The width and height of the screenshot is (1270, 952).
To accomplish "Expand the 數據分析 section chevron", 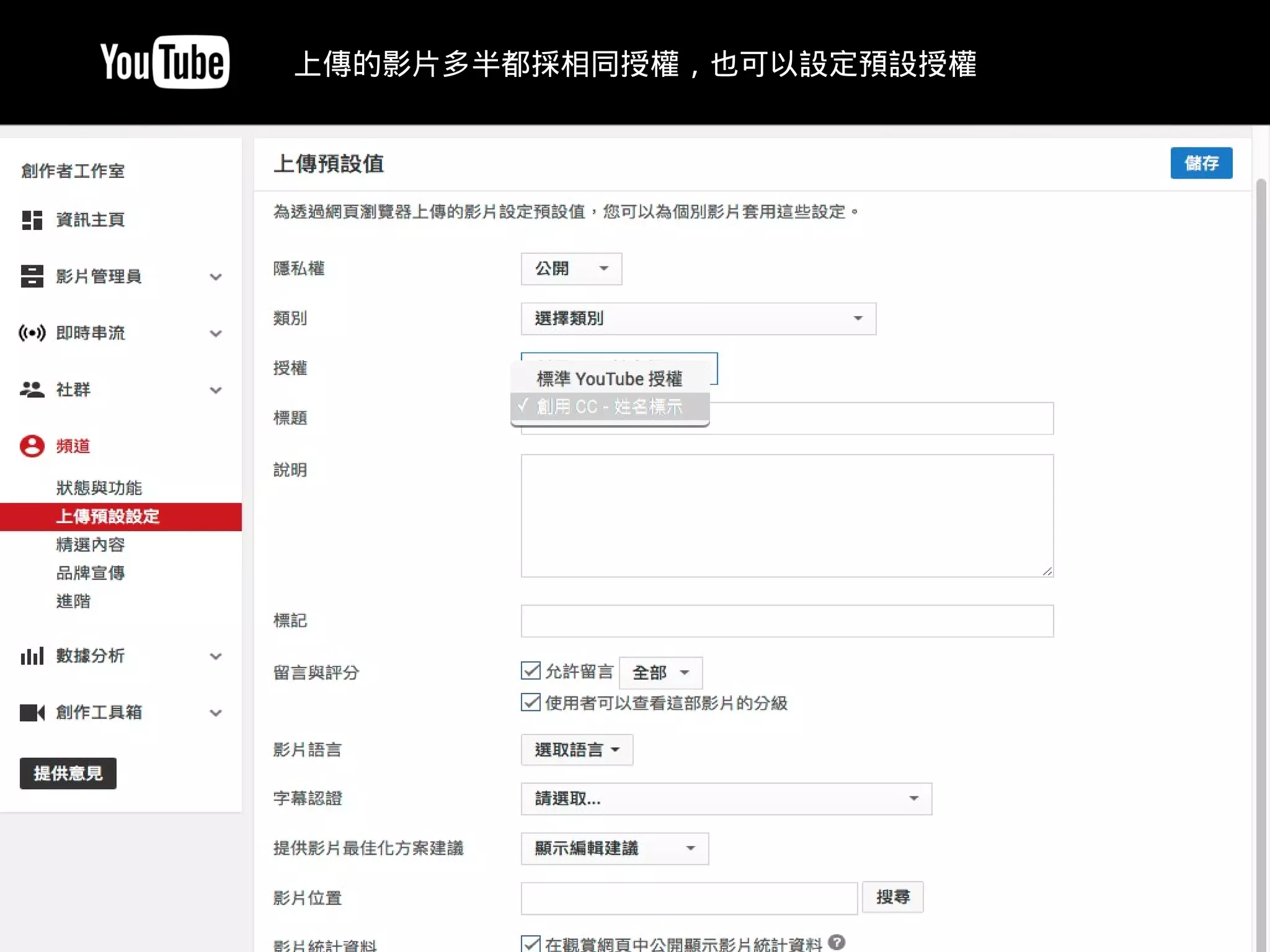I will [x=216, y=656].
